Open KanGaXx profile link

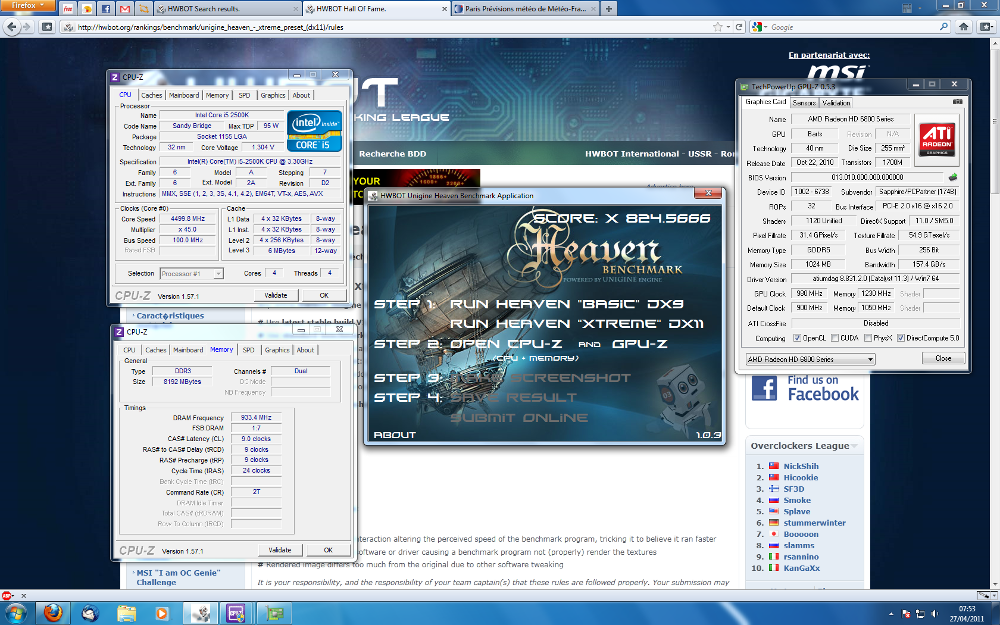[802, 568]
